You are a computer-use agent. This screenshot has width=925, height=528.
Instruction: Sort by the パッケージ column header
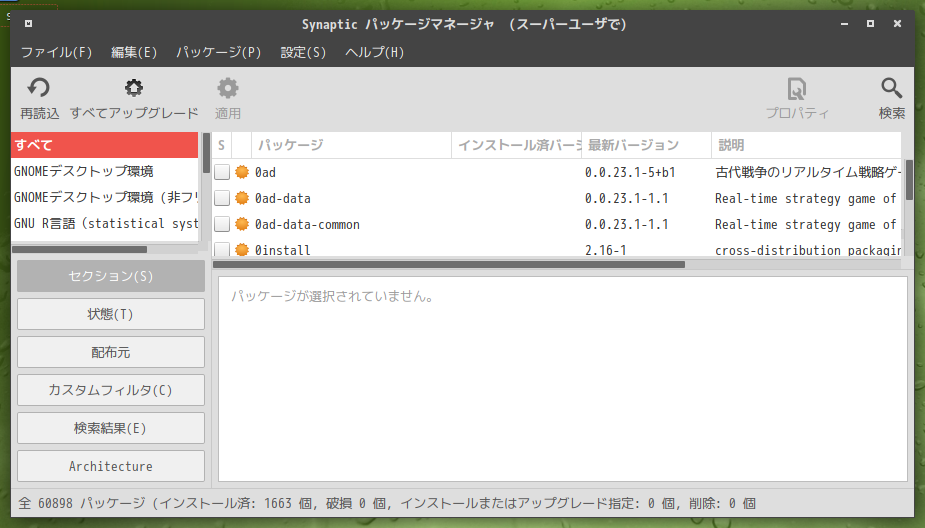click(x=352, y=145)
